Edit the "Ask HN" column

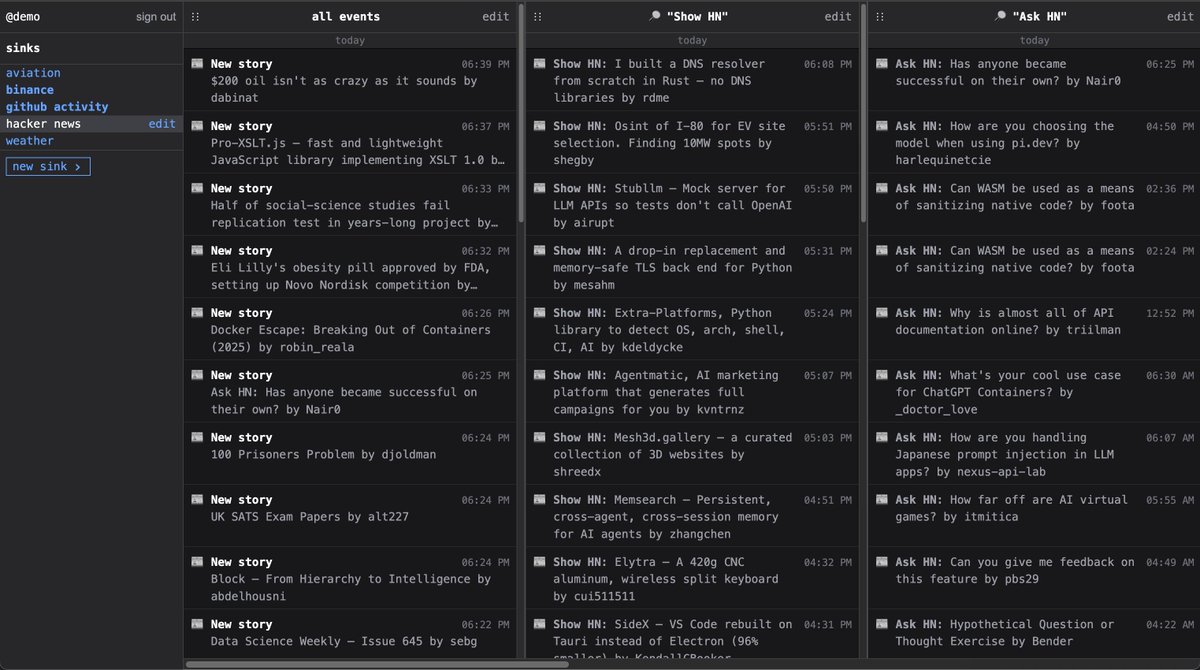[x=1180, y=17]
